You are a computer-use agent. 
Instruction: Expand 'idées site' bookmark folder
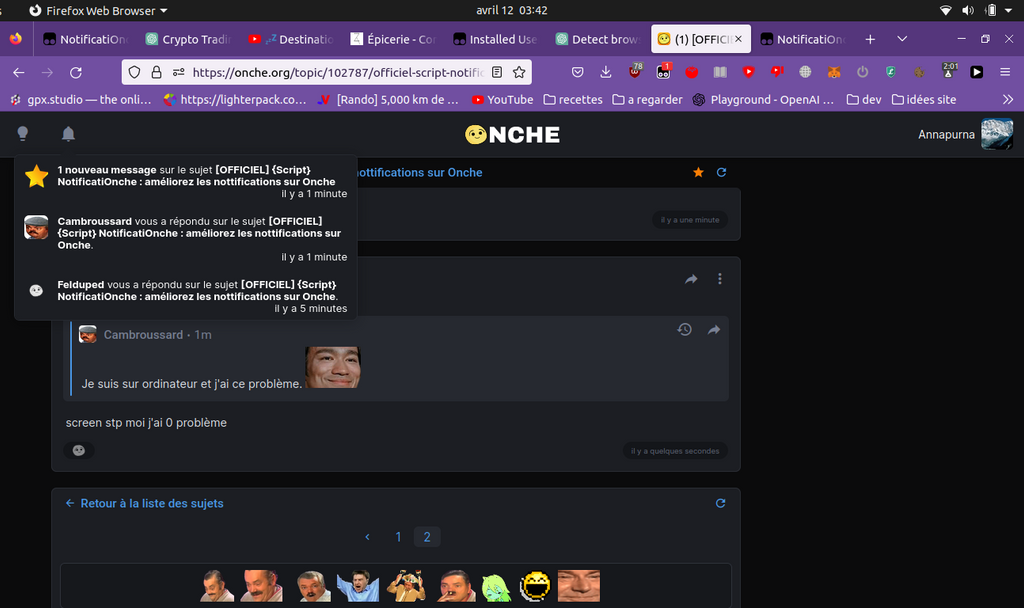click(924, 99)
